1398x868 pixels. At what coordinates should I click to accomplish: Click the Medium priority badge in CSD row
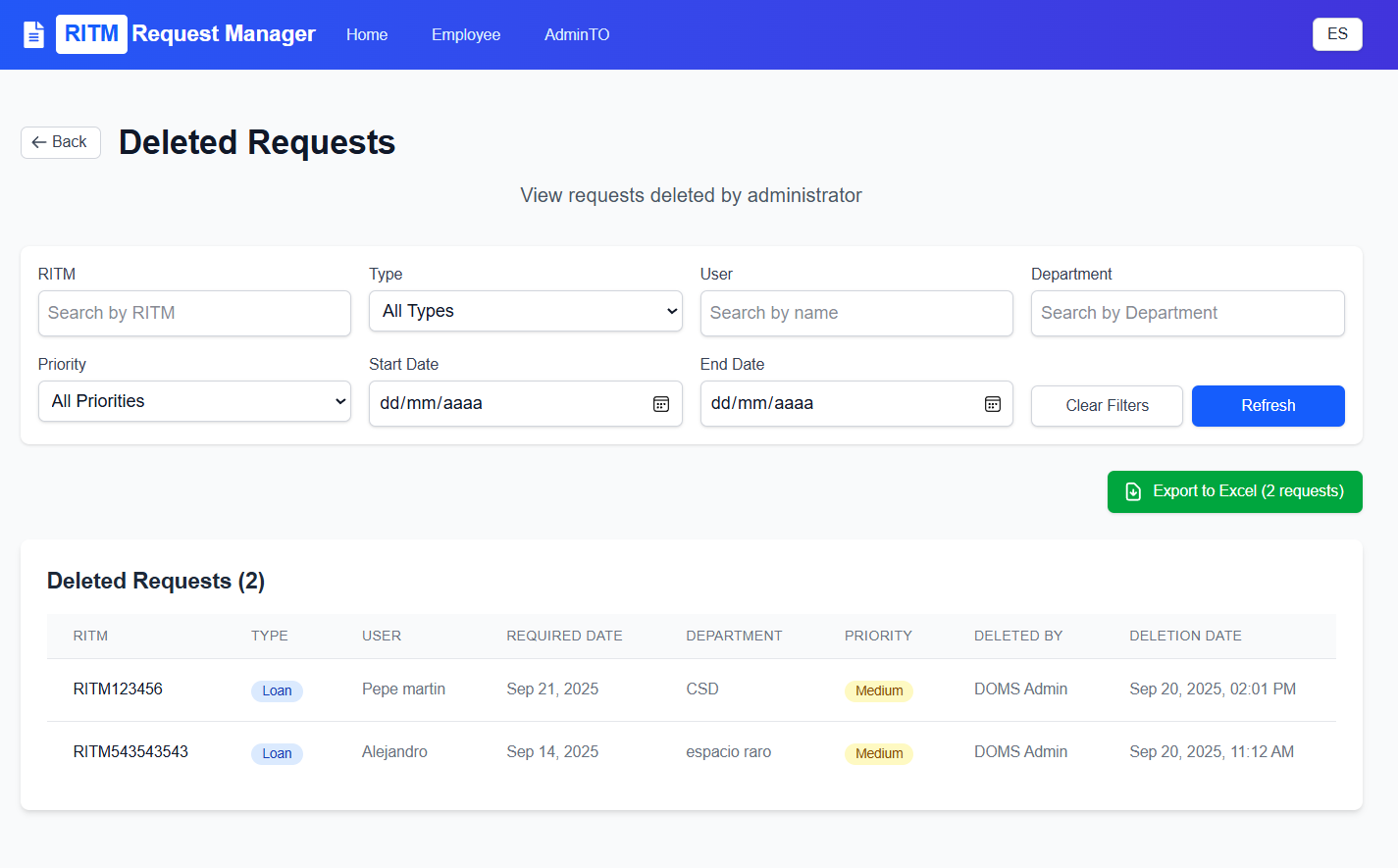[879, 690]
